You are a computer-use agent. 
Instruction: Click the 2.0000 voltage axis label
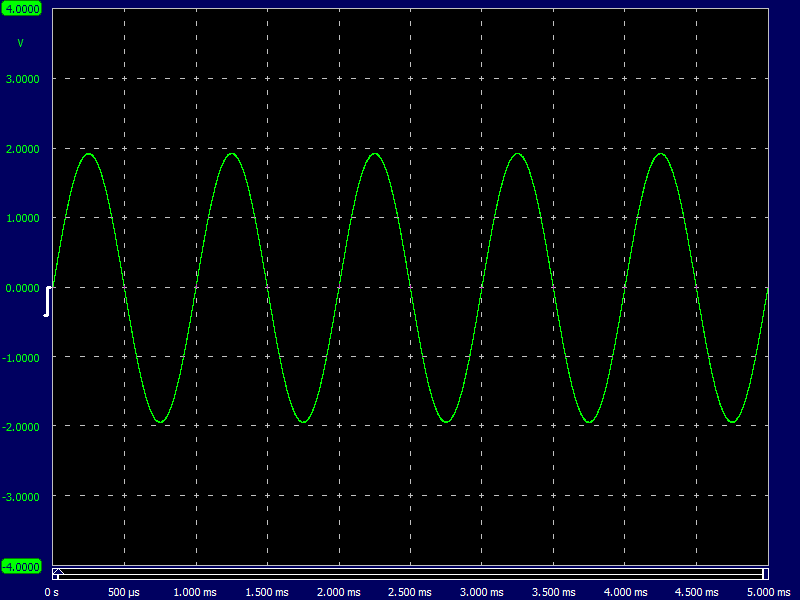coord(22,149)
